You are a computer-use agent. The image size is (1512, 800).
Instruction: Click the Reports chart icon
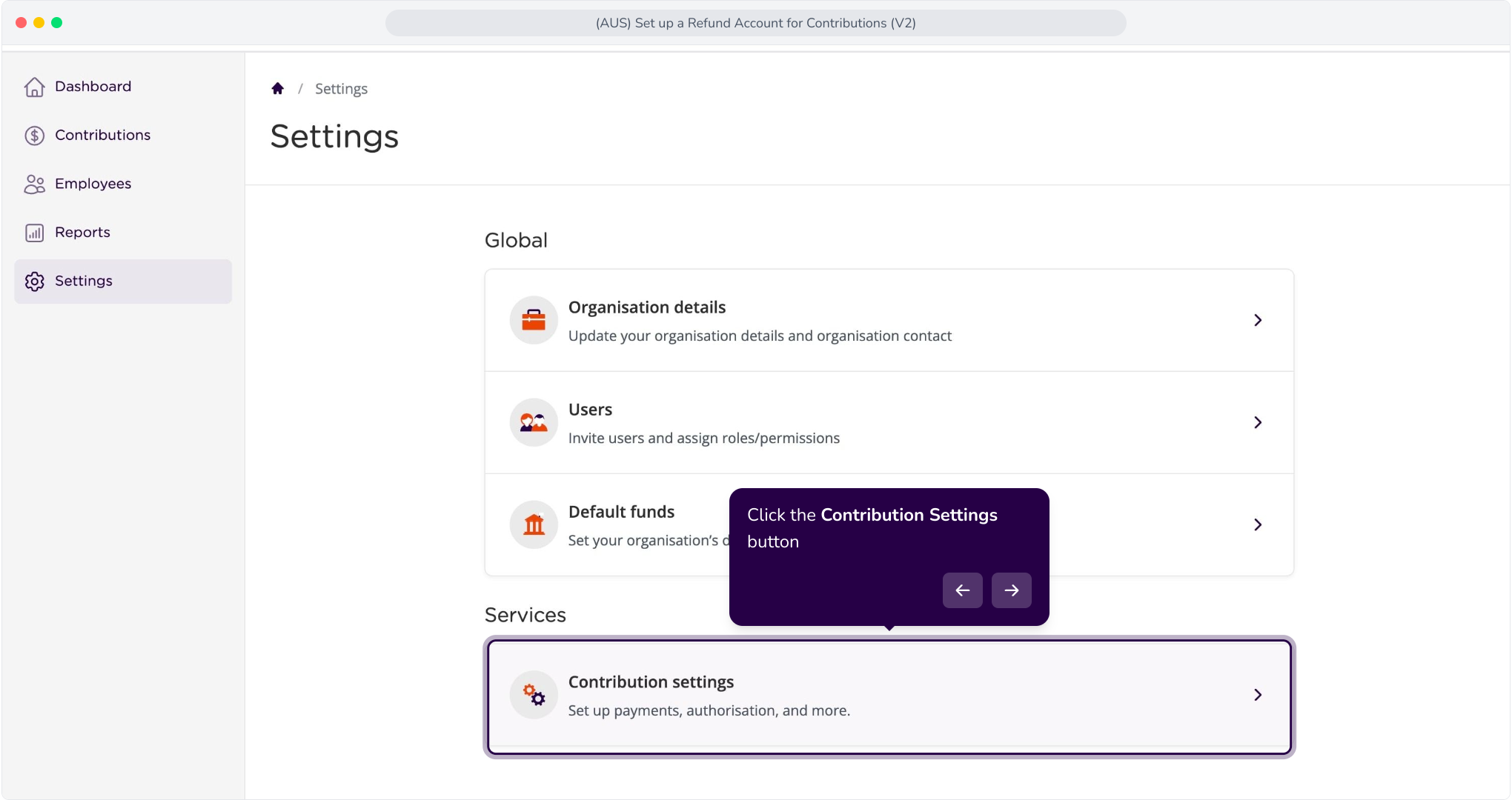34,233
